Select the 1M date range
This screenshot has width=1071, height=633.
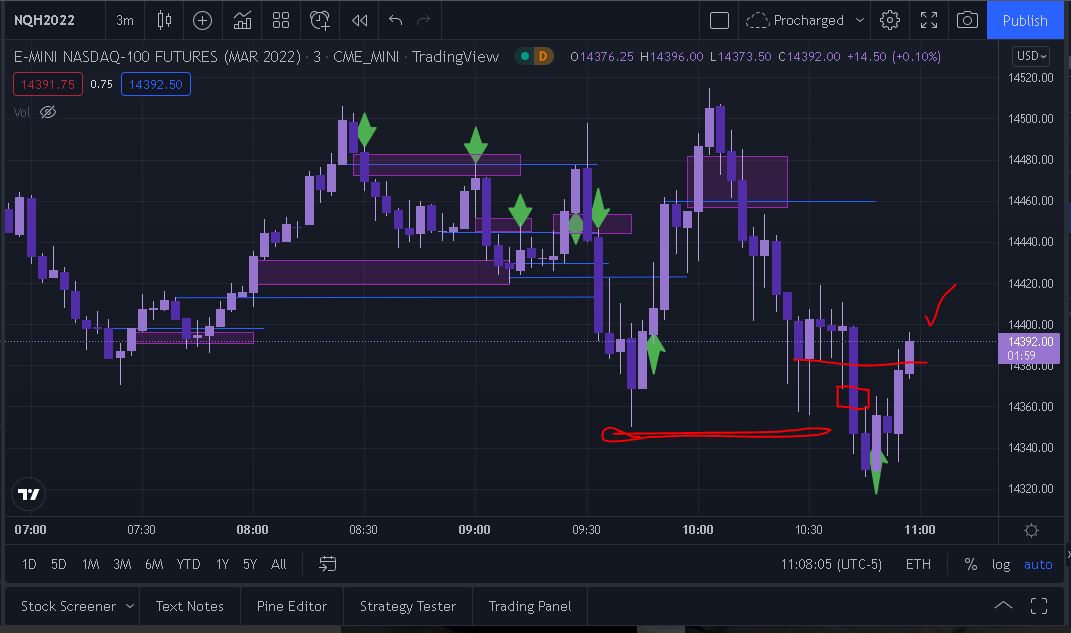pos(90,564)
